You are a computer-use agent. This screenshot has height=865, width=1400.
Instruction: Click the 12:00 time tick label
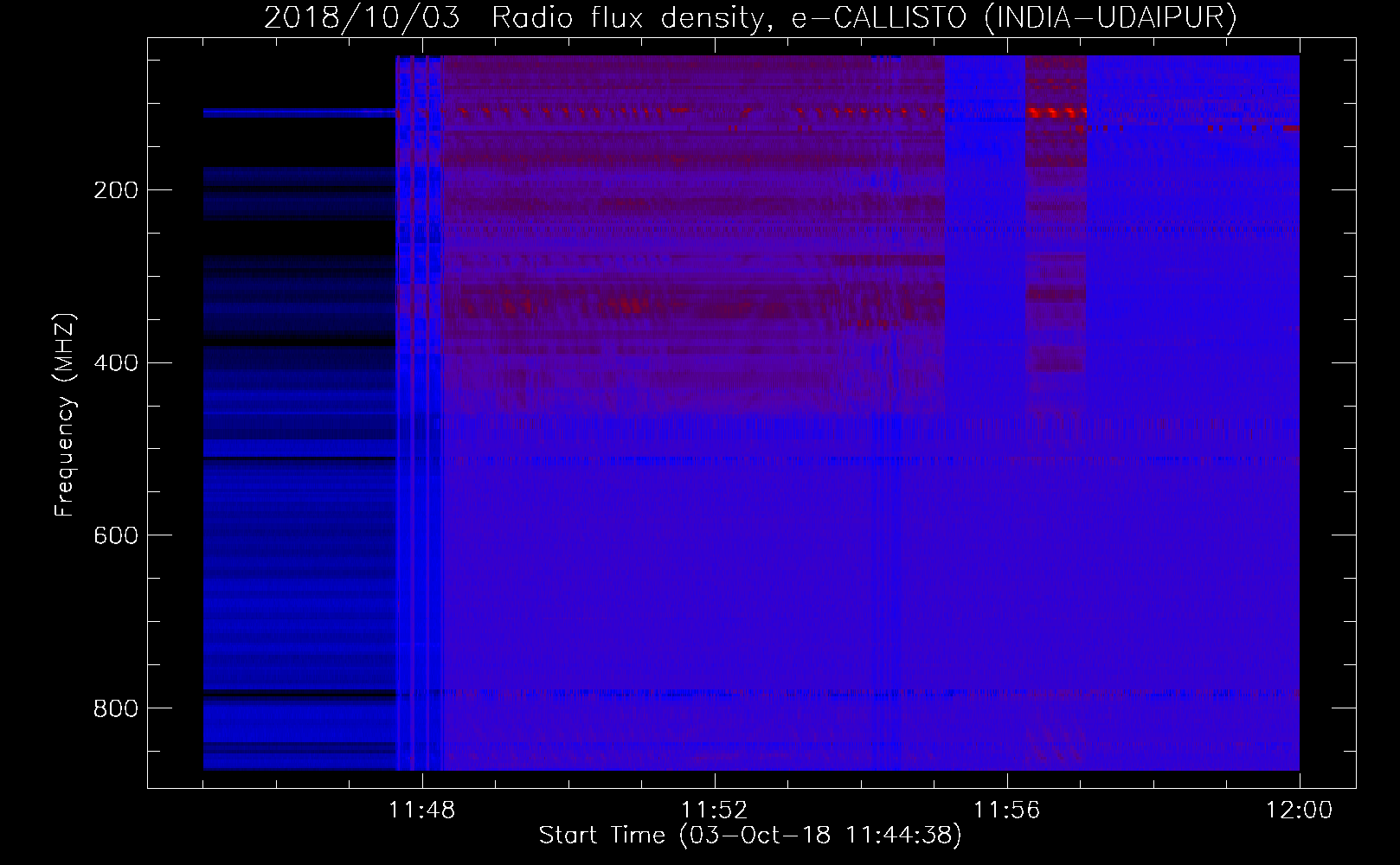click(x=1299, y=811)
